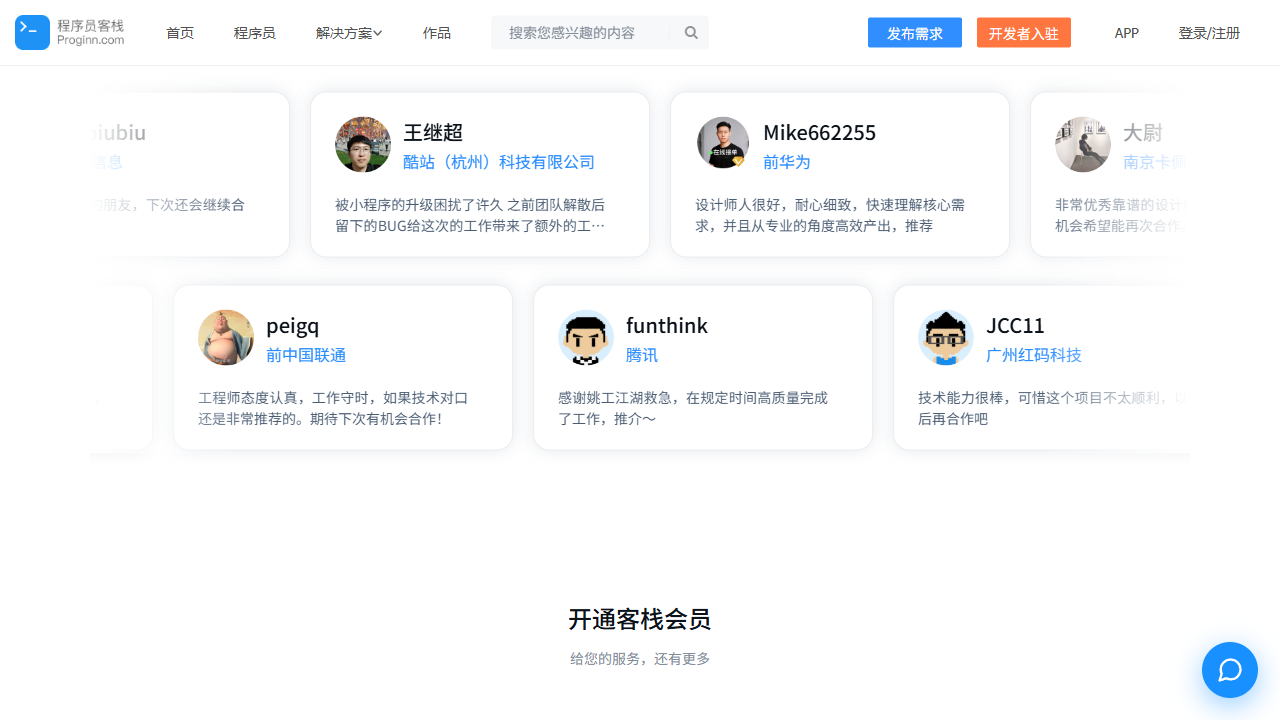Click the name Mike662255
The height and width of the screenshot is (720, 1280).
click(820, 133)
